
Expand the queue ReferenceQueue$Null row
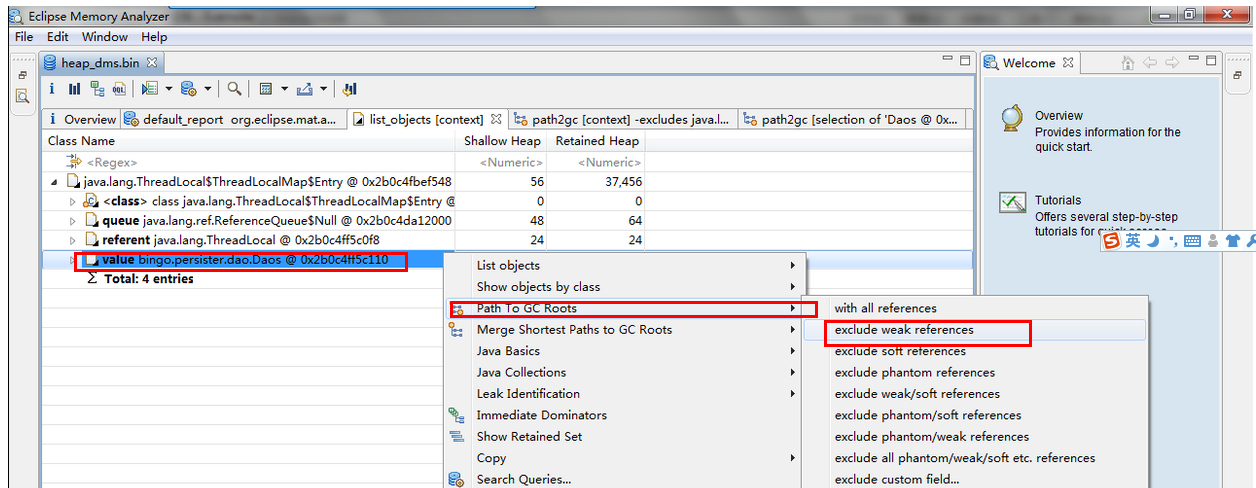click(72, 220)
